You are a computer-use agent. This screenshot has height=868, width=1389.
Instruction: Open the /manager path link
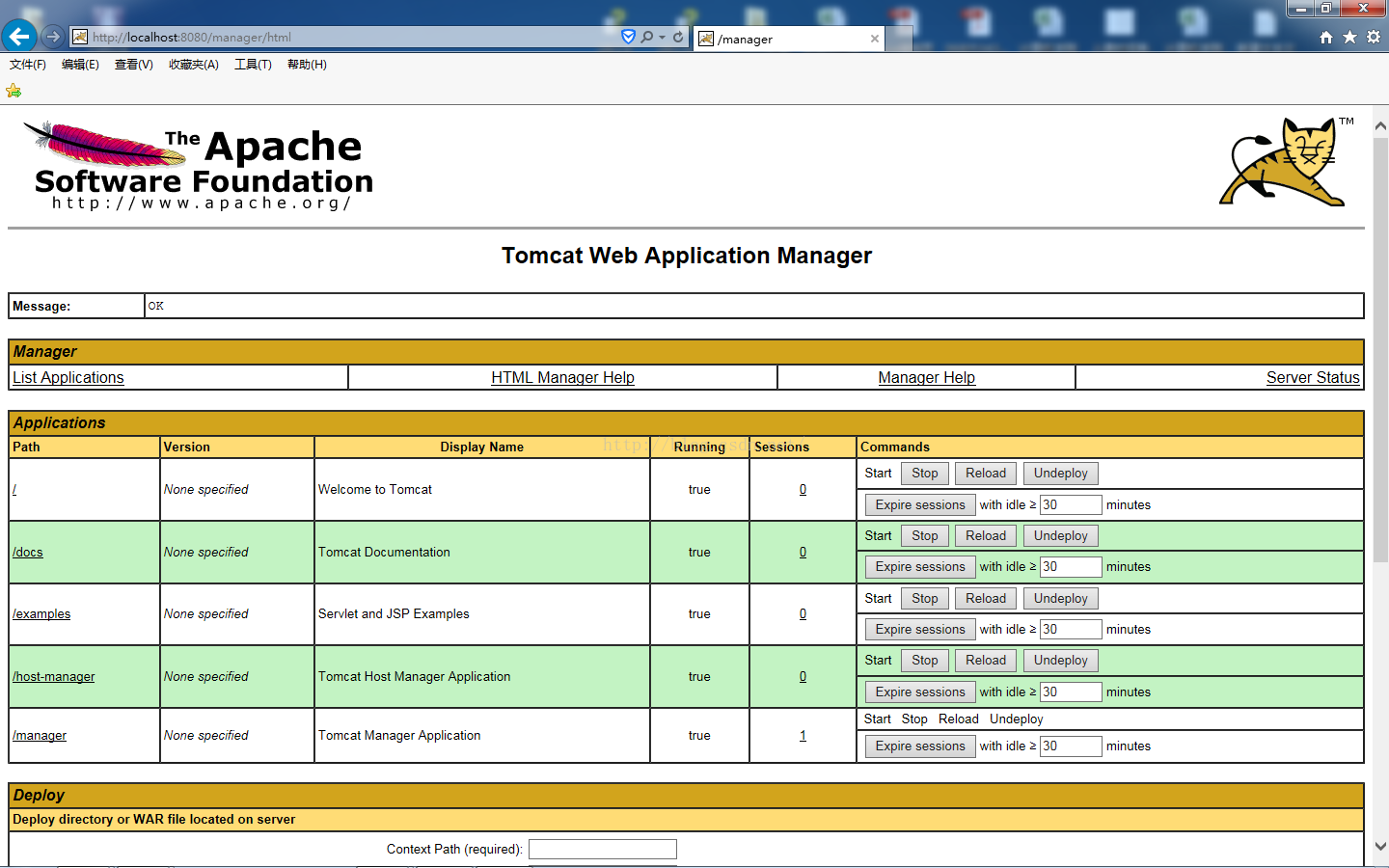tap(40, 736)
